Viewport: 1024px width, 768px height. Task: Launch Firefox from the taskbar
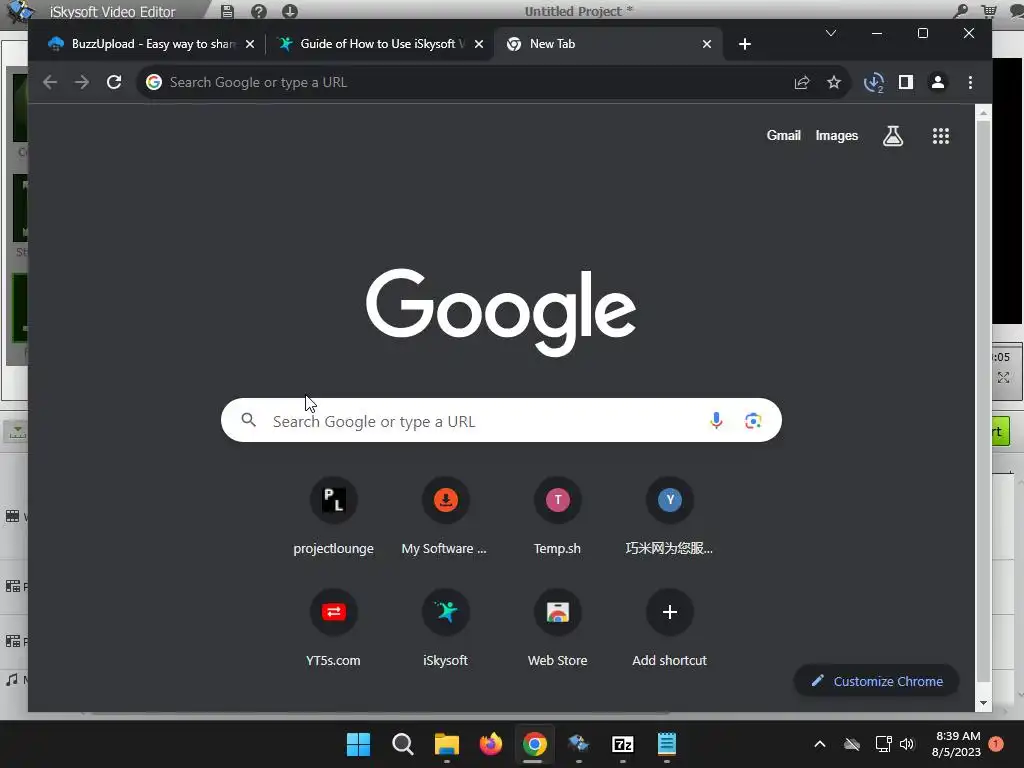coord(491,744)
